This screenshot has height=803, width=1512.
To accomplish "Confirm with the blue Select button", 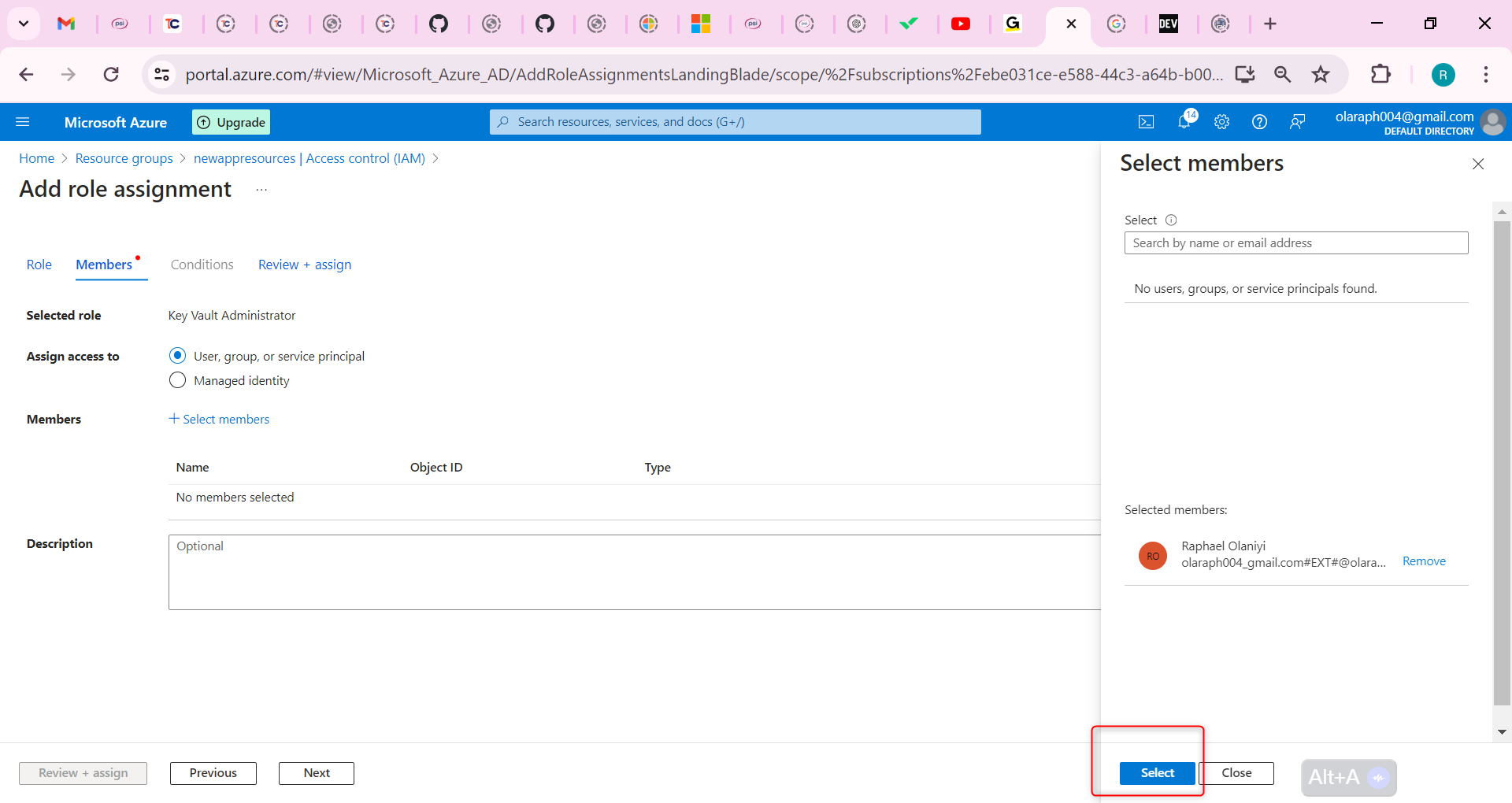I will [1158, 773].
